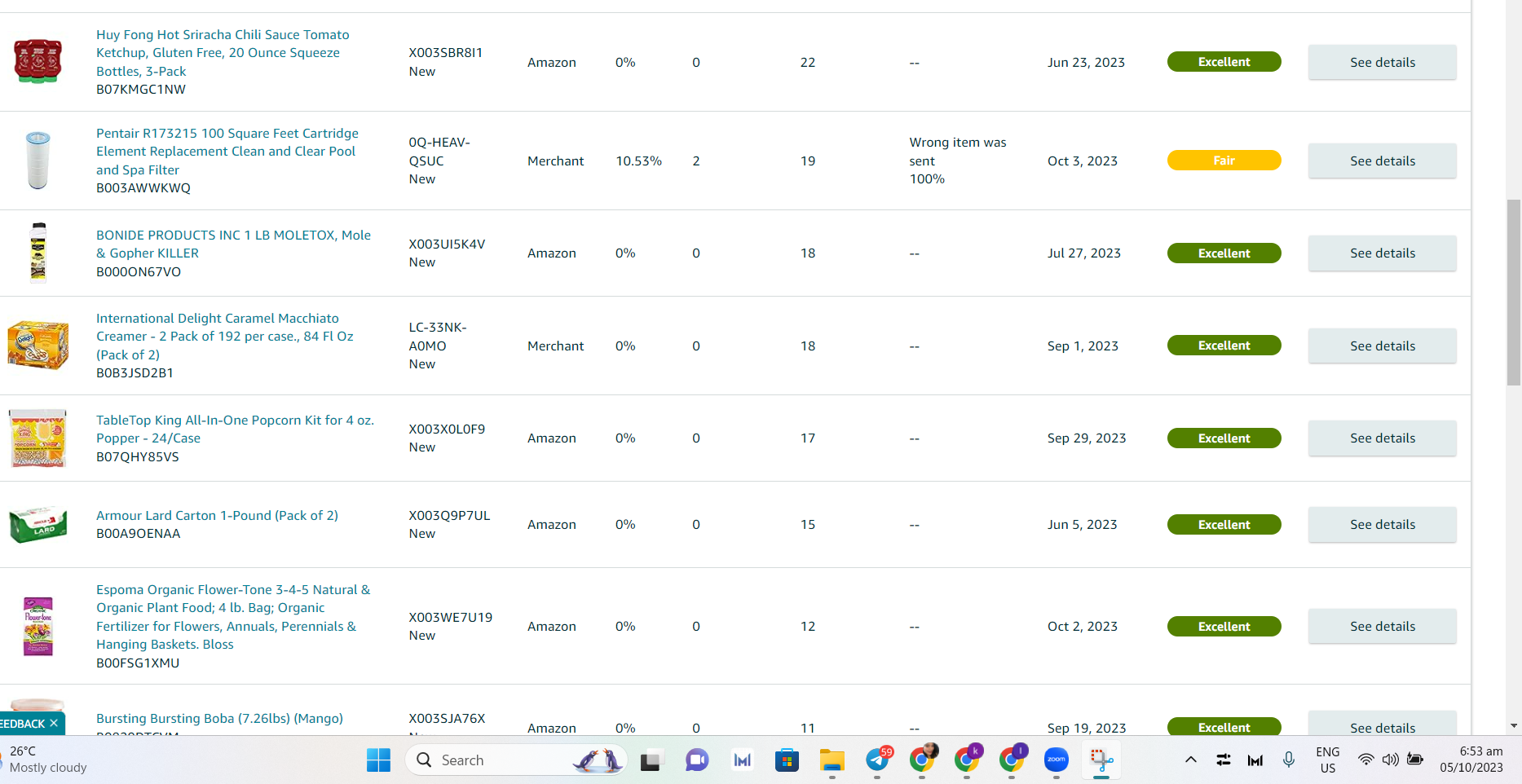Open Telegram with 59 unread badge
Viewport: 1522px width, 784px height.
878,760
